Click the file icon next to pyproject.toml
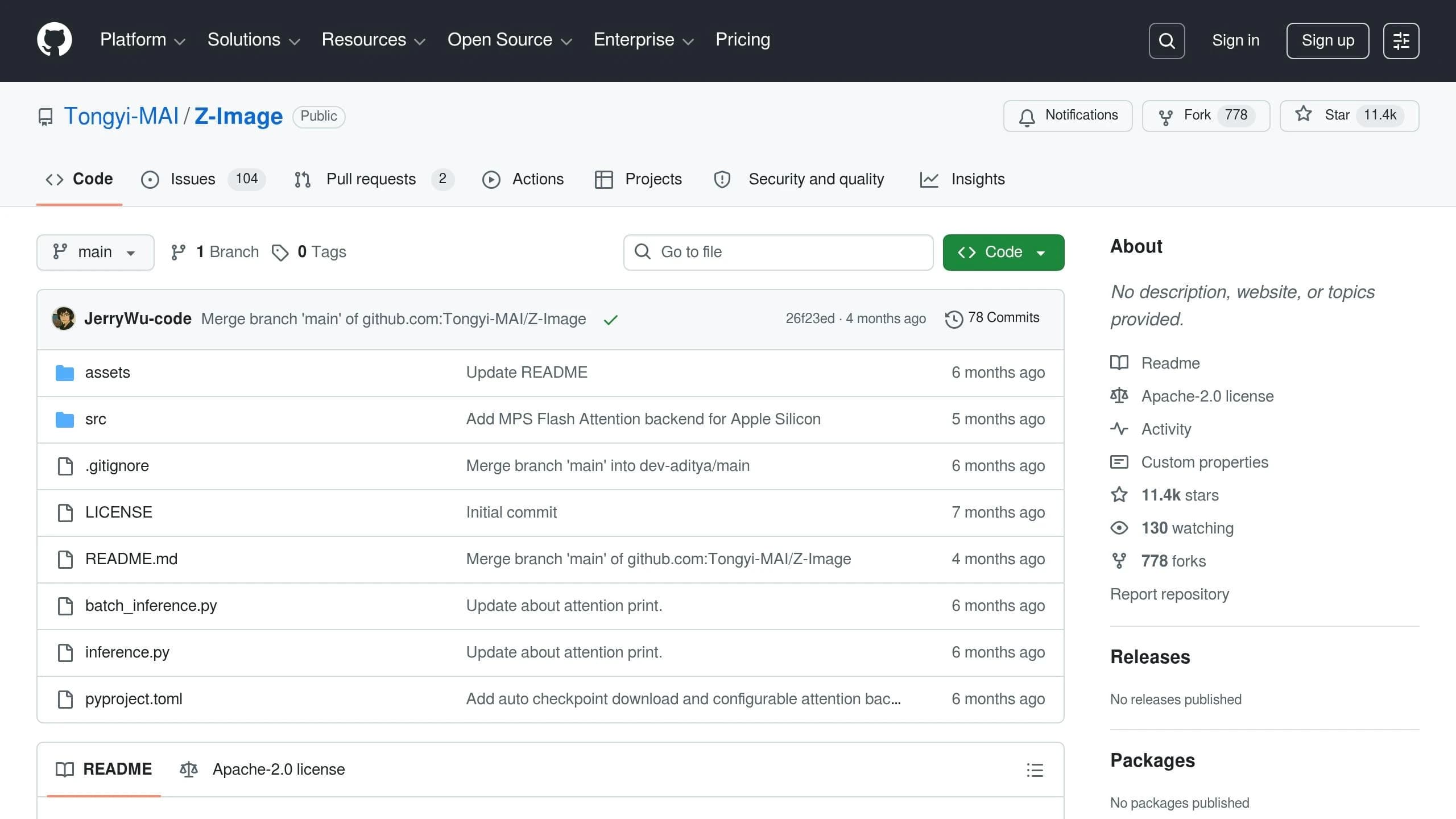 [65, 700]
